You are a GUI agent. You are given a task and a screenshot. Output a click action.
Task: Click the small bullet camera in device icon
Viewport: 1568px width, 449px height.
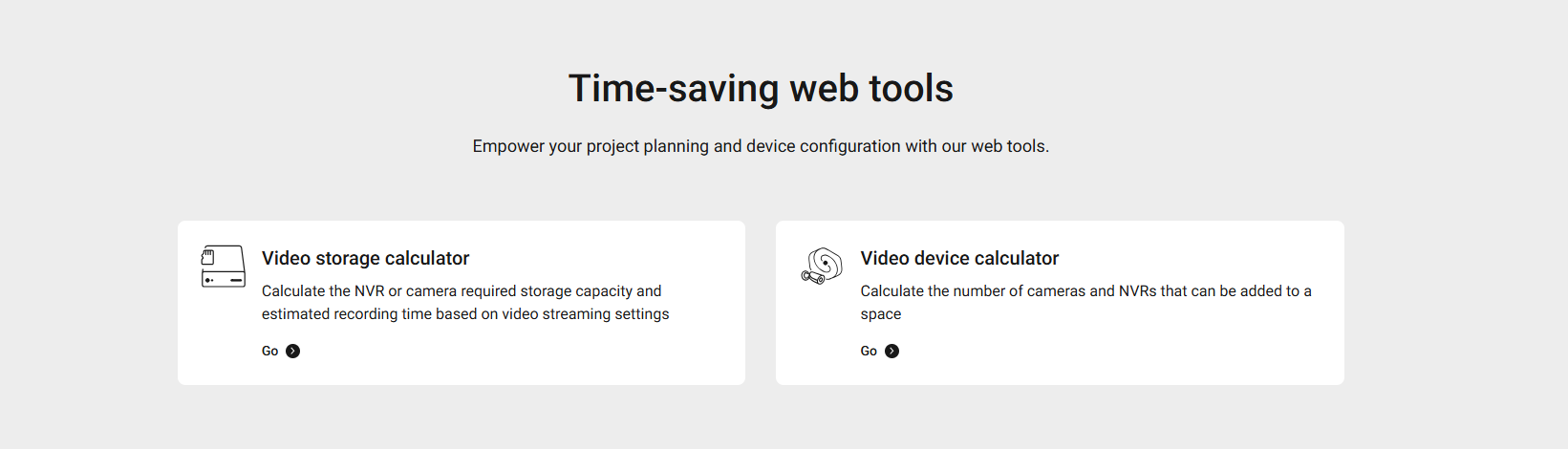[811, 278]
